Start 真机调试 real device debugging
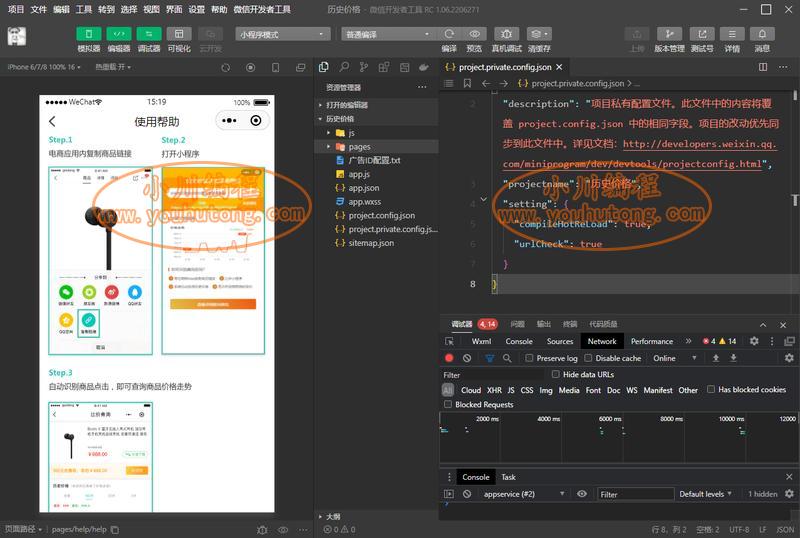This screenshot has width=800, height=538. pyautogui.click(x=506, y=34)
